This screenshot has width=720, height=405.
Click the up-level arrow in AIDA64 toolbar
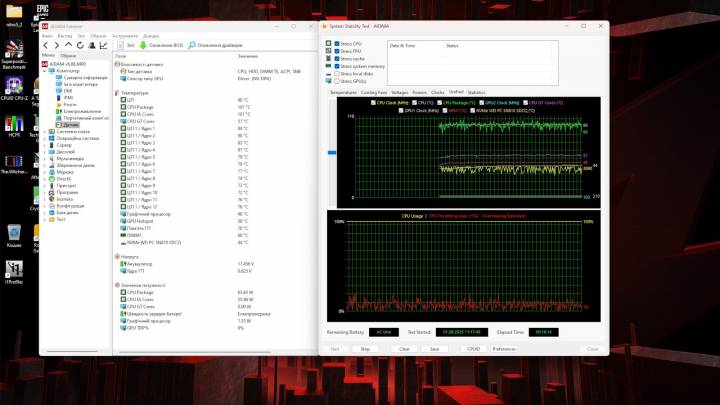tap(68, 45)
